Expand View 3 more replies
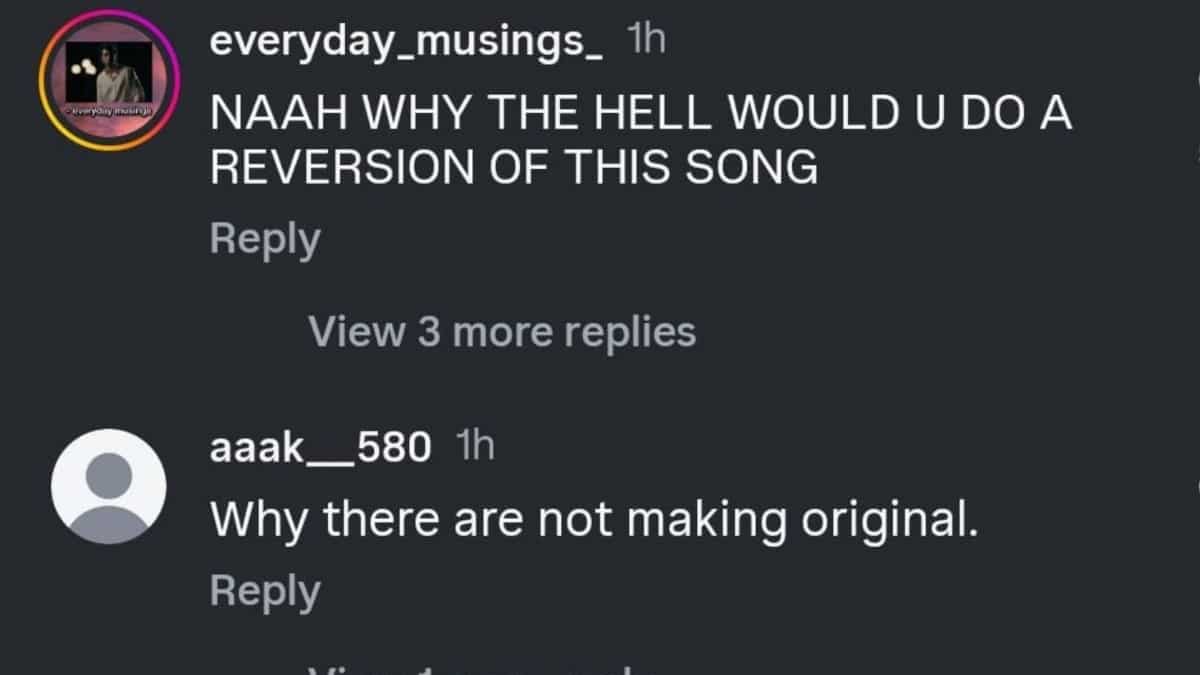The image size is (1200, 675). pyautogui.click(x=502, y=331)
